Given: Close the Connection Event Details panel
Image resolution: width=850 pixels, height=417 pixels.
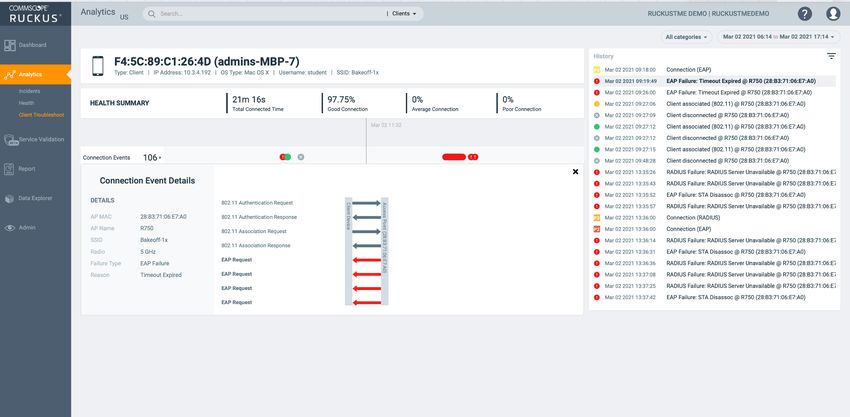Looking at the screenshot, I should [575, 172].
